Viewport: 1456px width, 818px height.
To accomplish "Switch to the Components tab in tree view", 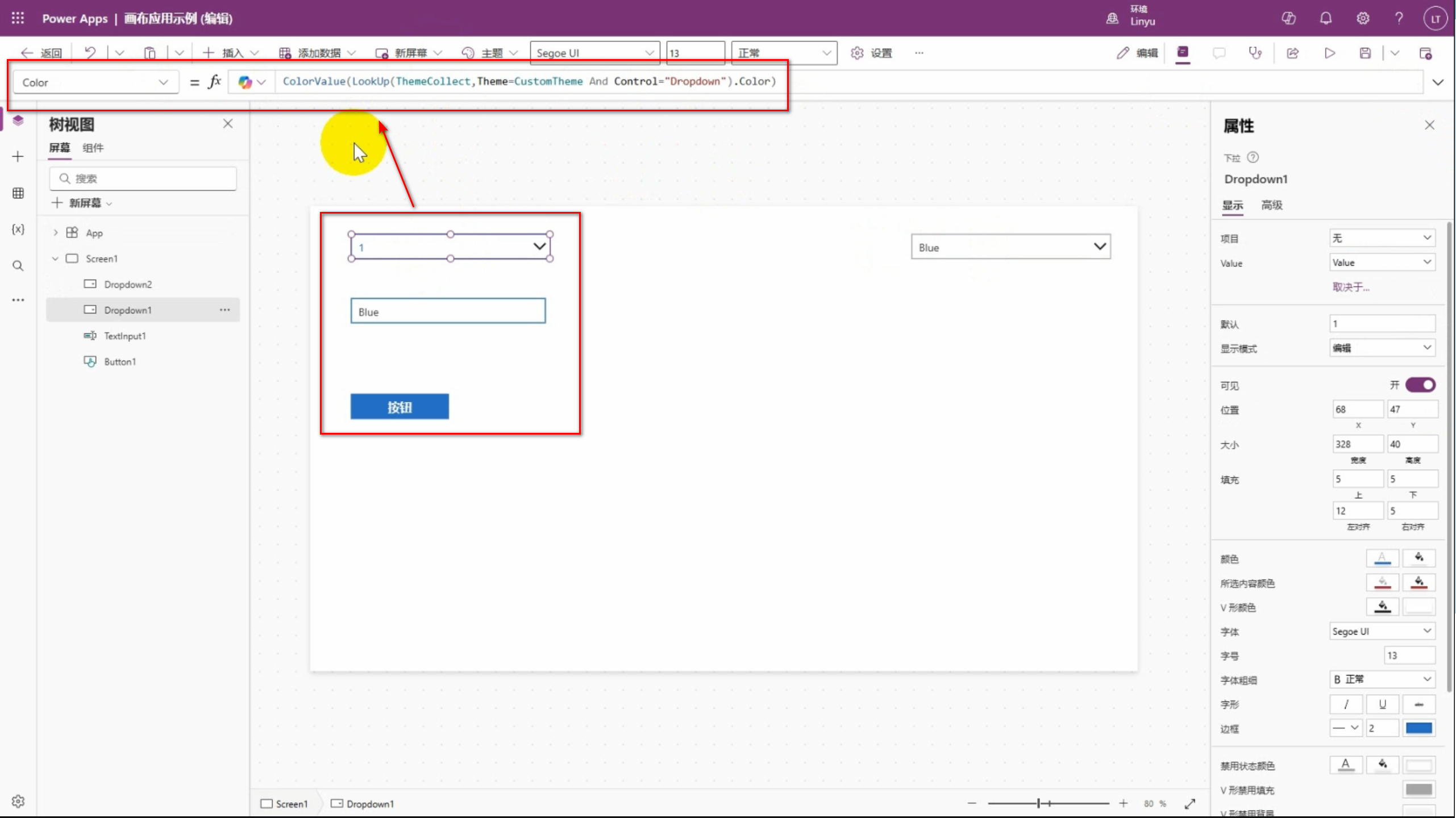I will click(93, 148).
